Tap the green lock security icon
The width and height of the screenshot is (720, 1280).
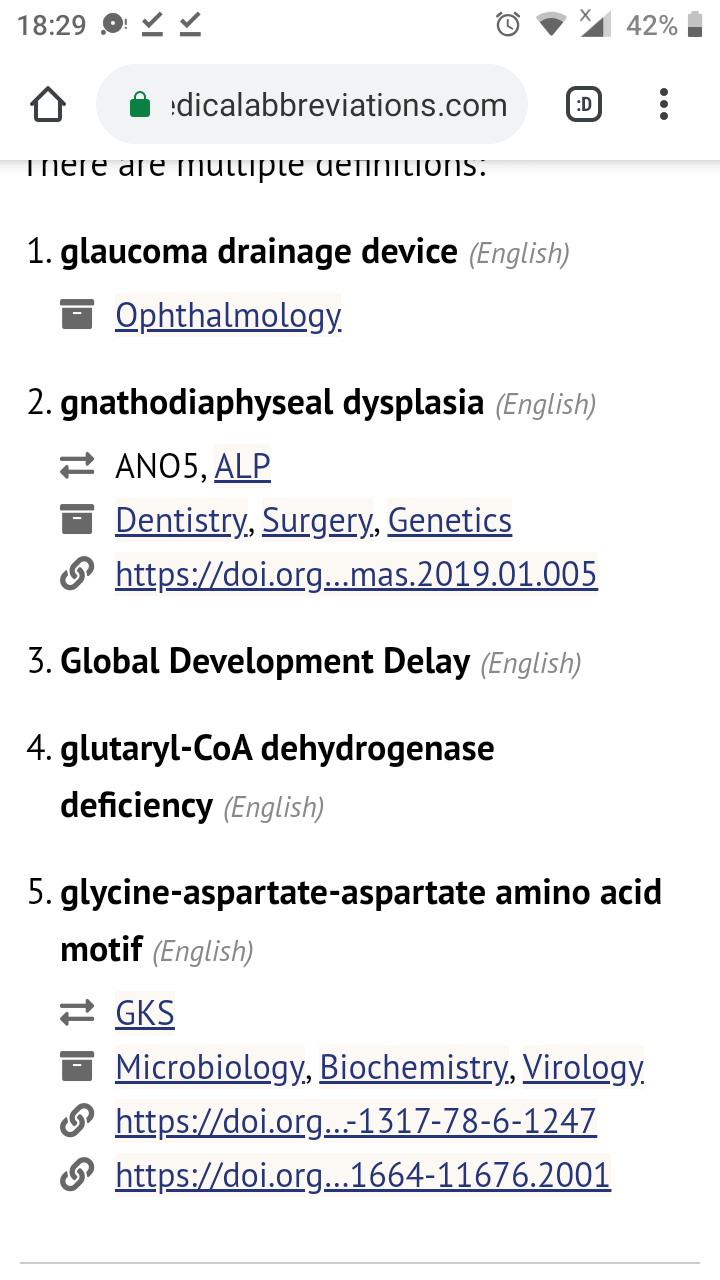[x=140, y=105]
